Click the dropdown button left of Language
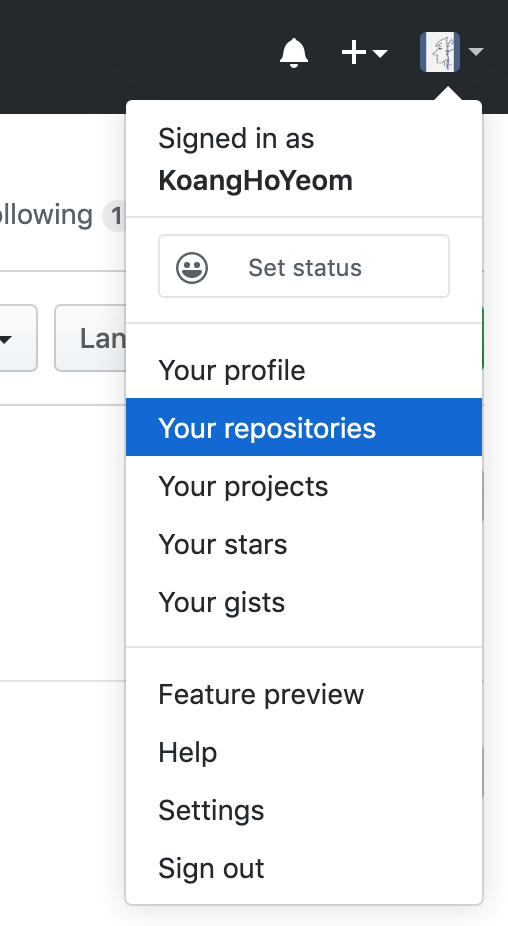This screenshot has height=926, width=508. point(18,338)
